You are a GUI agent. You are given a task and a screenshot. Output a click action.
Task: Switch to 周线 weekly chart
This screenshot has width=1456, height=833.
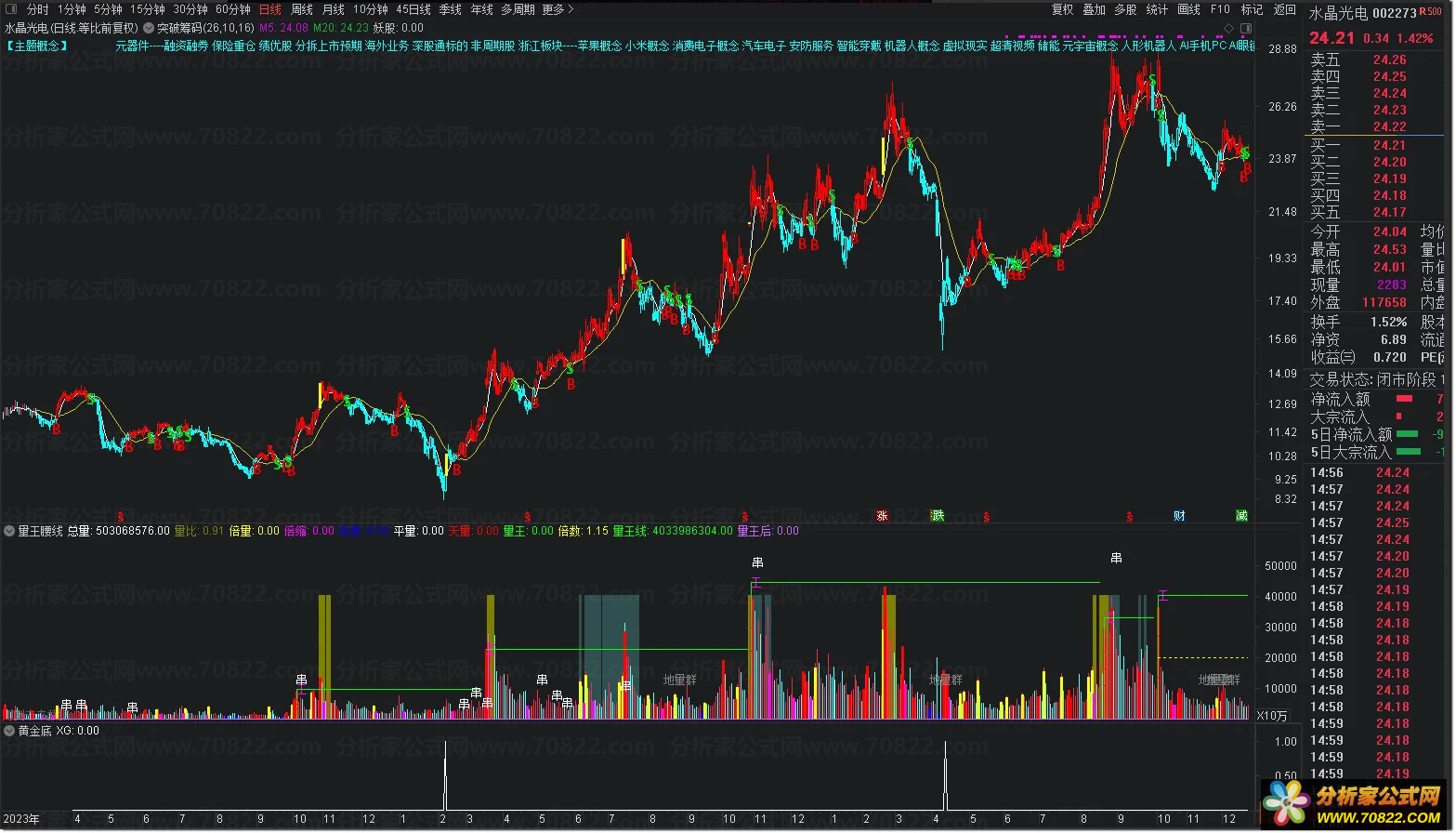click(x=302, y=9)
